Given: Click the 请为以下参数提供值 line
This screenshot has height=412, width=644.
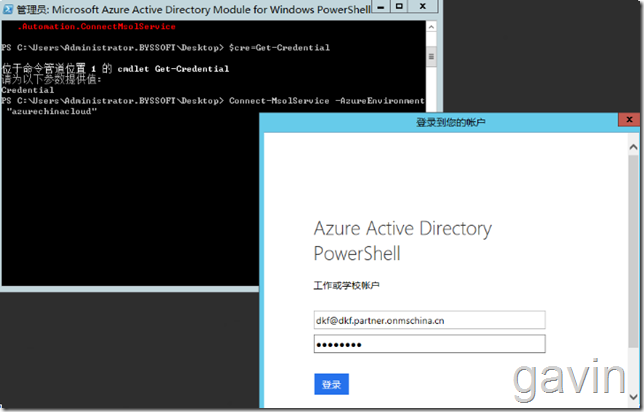Looking at the screenshot, I should 51,79.
